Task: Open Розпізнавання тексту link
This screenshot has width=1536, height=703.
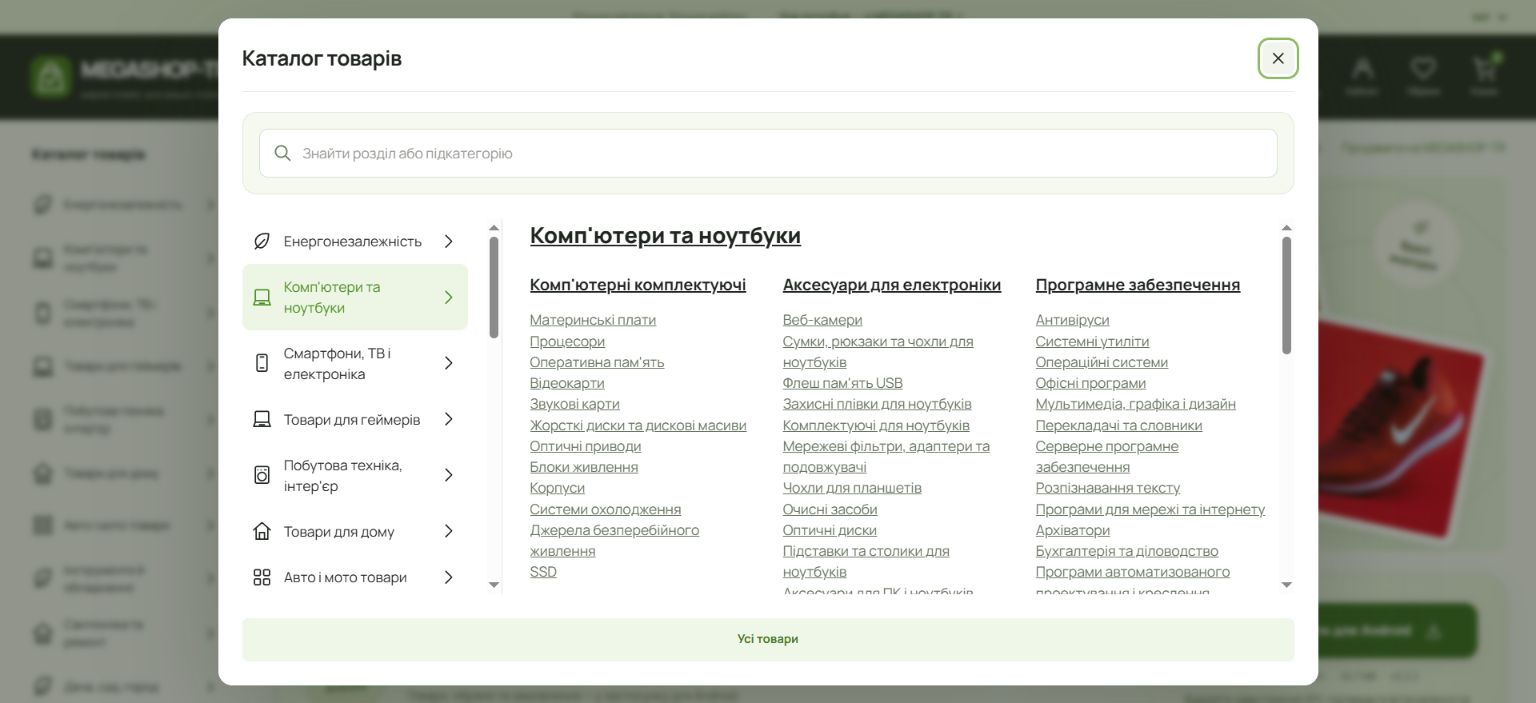Action: pos(1108,488)
